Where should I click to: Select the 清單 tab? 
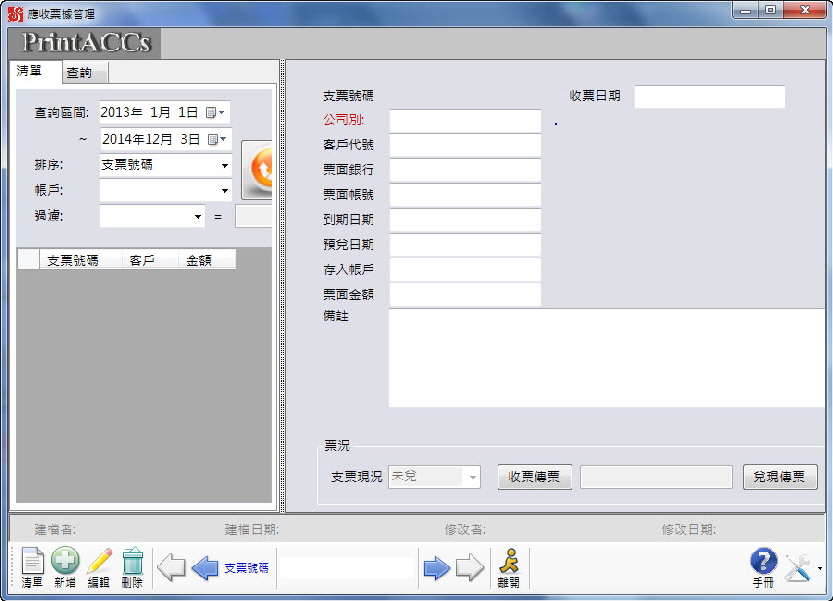(x=30, y=72)
